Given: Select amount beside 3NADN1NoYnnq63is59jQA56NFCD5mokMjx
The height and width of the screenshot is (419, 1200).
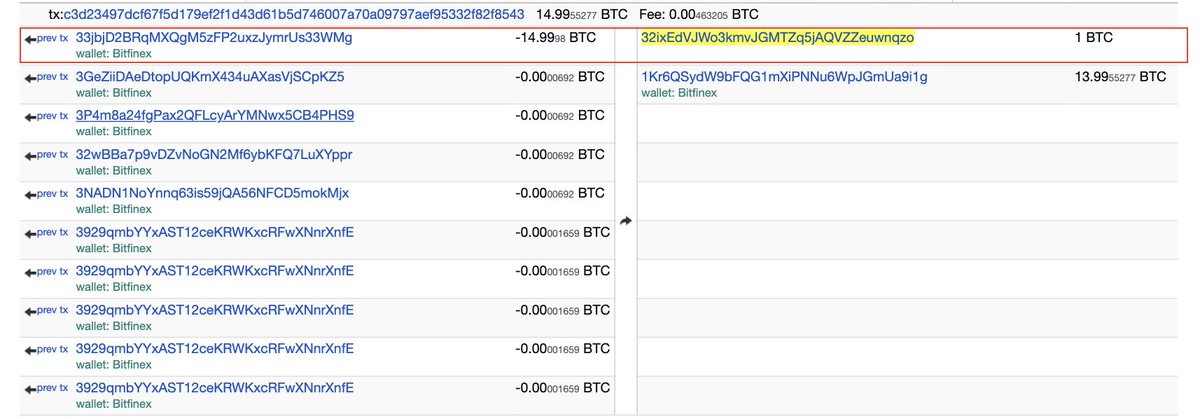Looking at the screenshot, I should coord(560,193).
